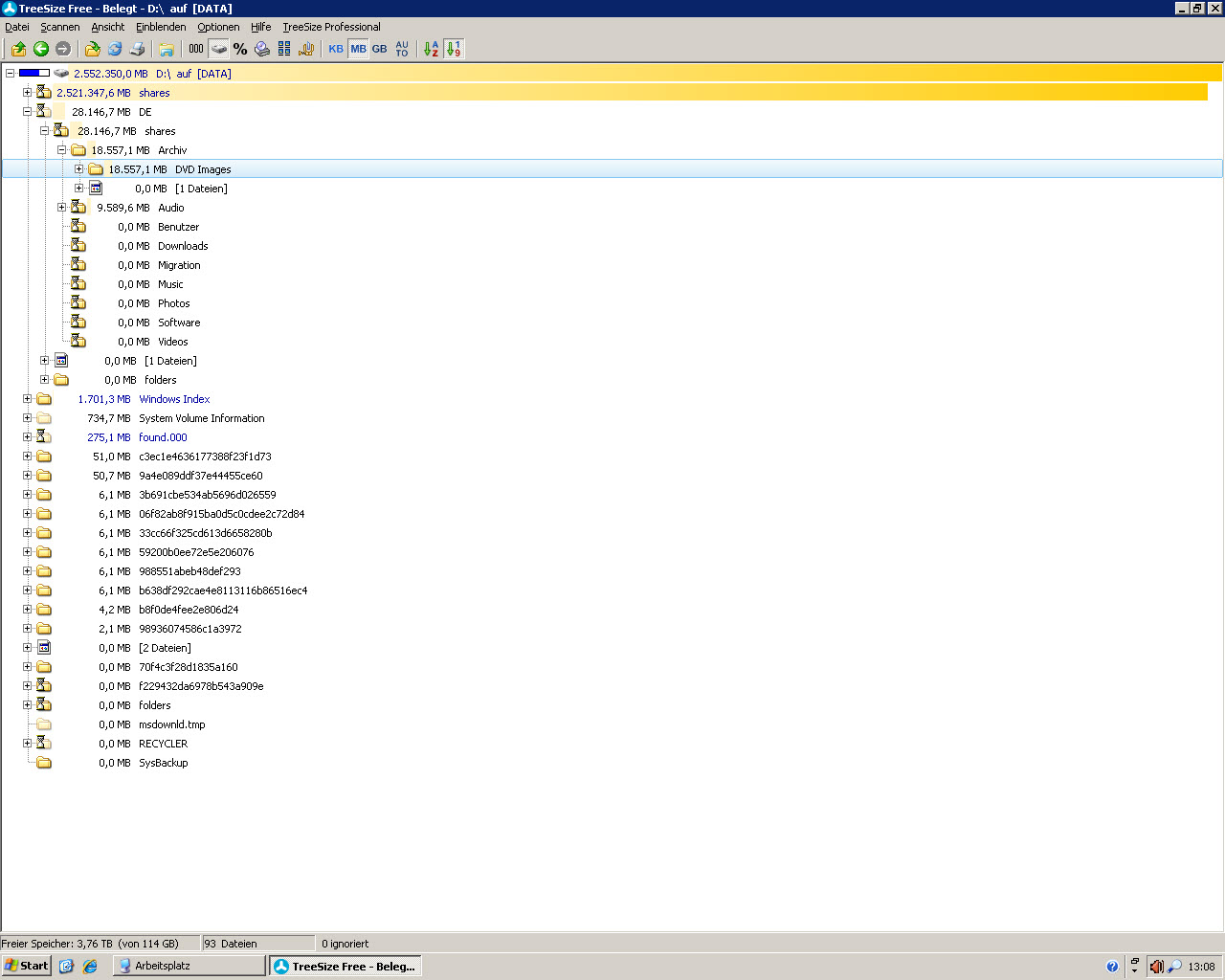Sort entries by size descending
Image resolution: width=1225 pixels, height=980 pixels.
coord(454,49)
